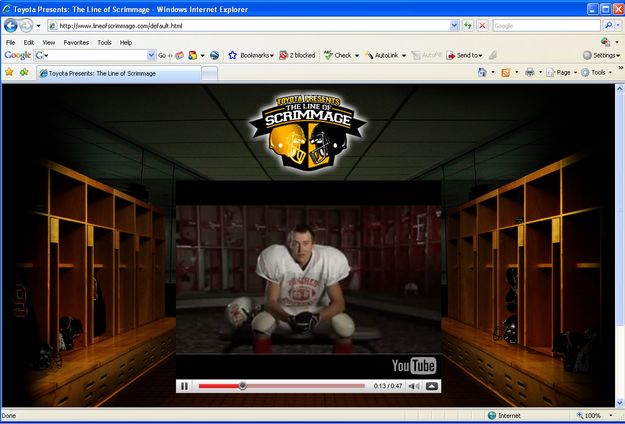Click the Line of Scrimmage helmet logo
This screenshot has height=424, width=625.
coord(308,132)
